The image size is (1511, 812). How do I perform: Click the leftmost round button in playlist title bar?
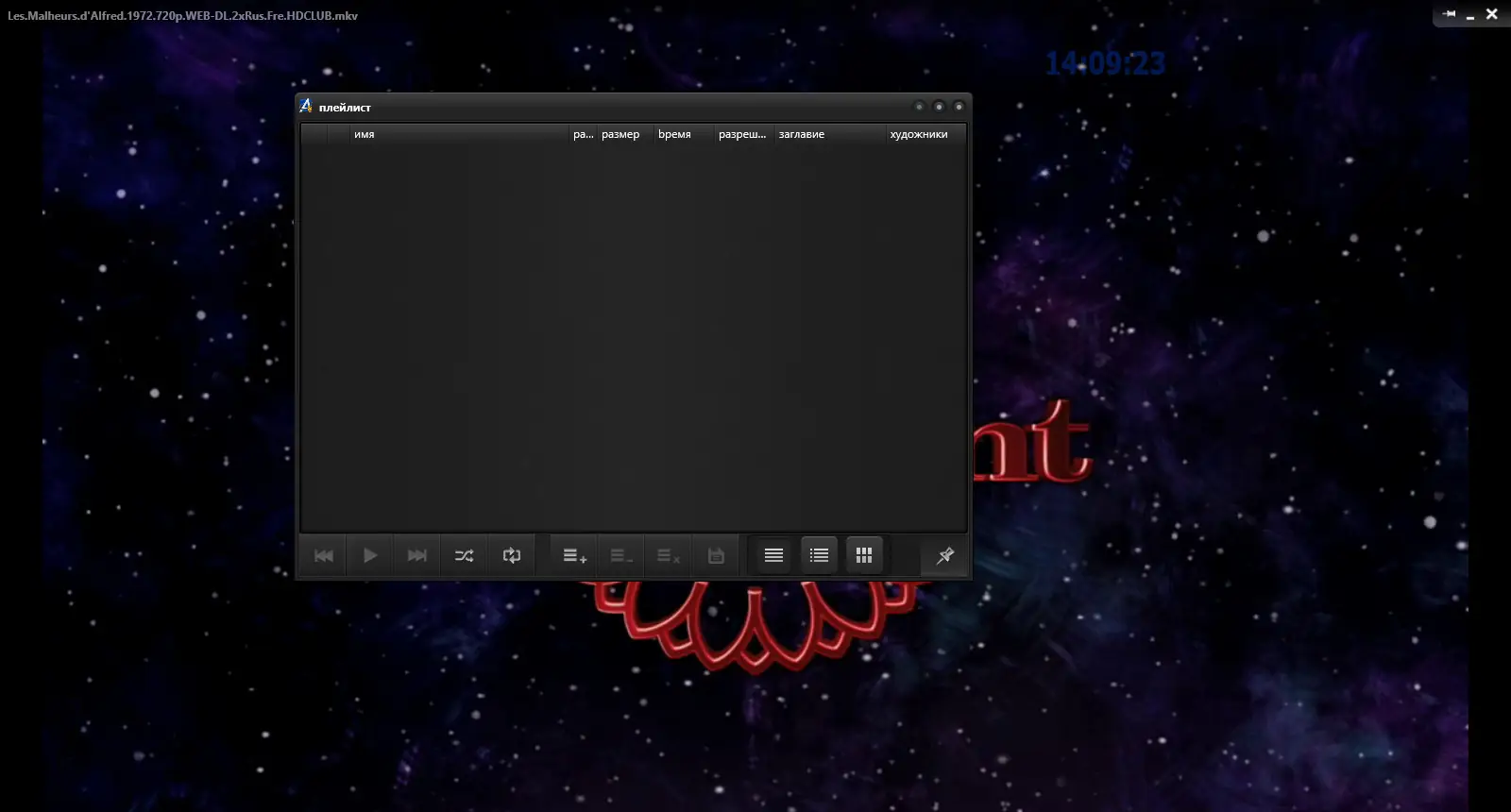(x=919, y=107)
